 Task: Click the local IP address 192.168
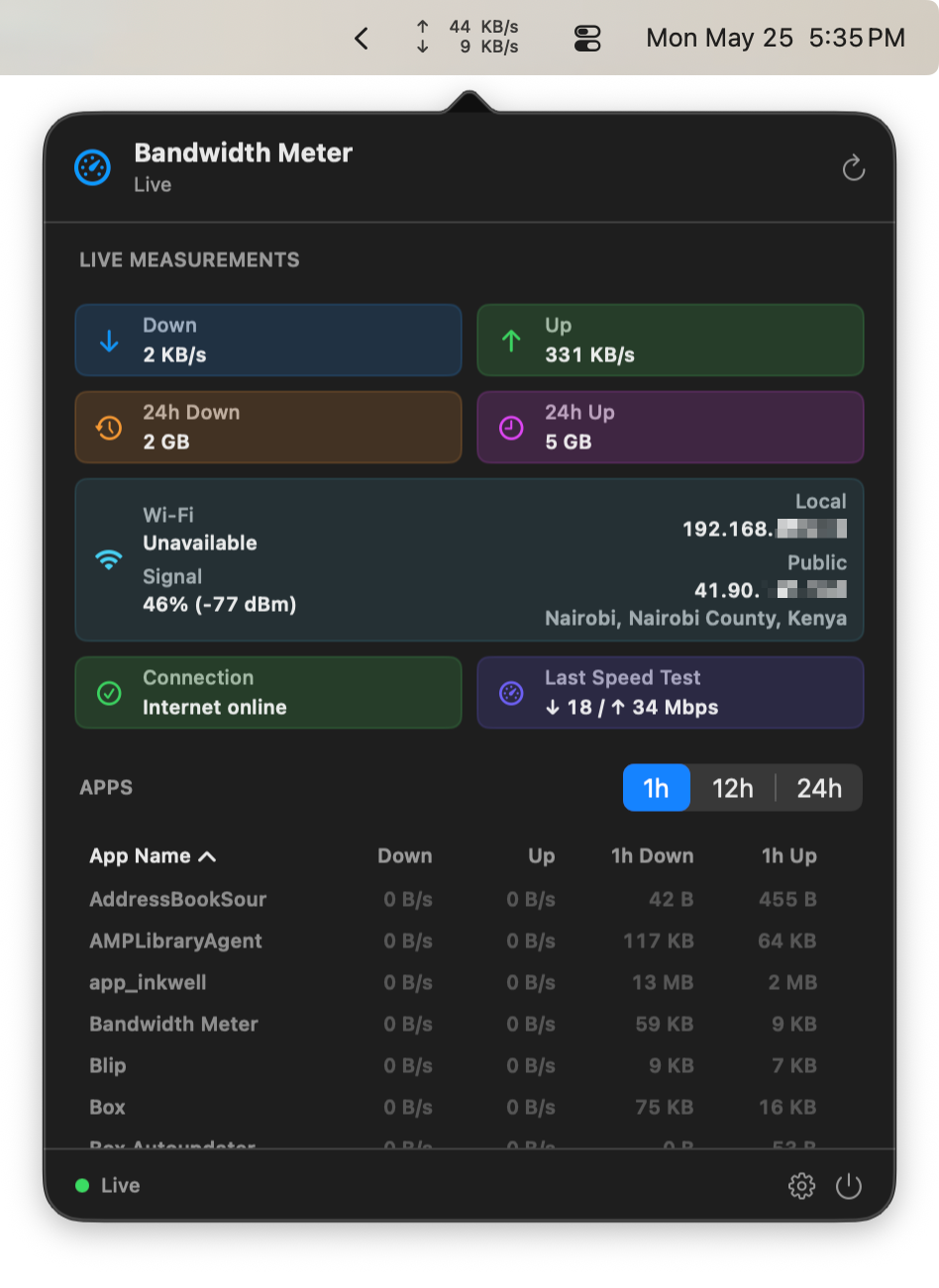click(765, 530)
